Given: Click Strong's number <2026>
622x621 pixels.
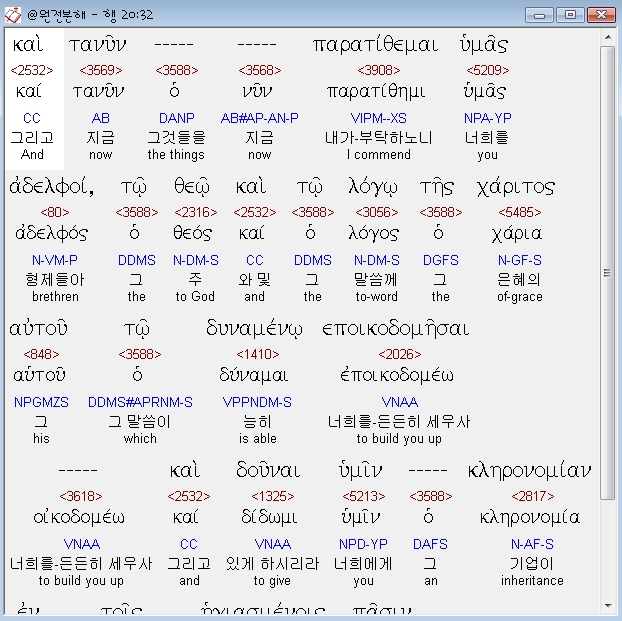Looking at the screenshot, I should (400, 354).
